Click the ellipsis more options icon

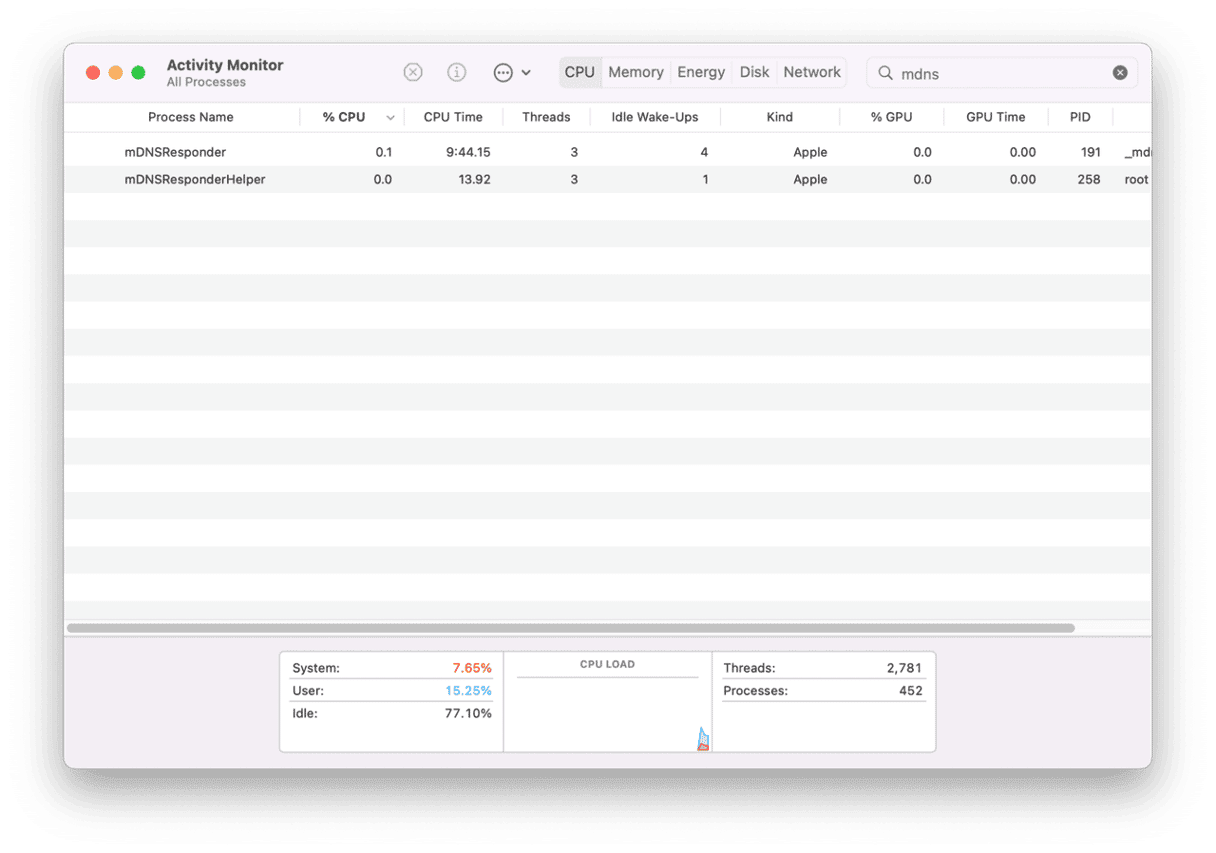click(x=503, y=73)
